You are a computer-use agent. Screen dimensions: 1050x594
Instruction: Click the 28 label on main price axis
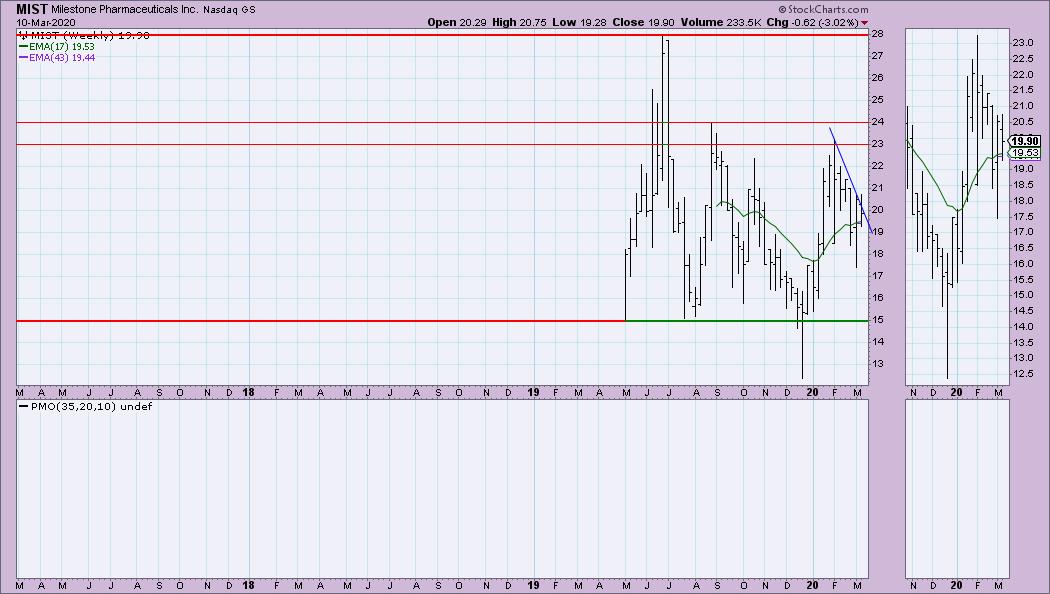[877, 33]
